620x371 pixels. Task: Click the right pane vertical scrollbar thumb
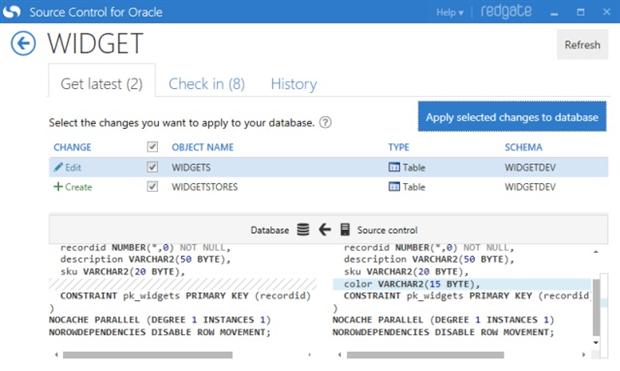596,307
